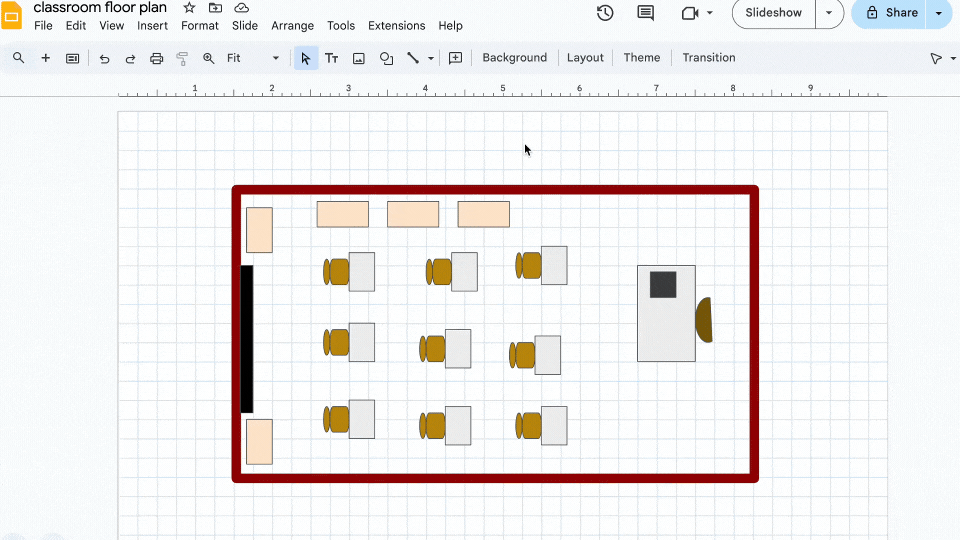
Task: Expand the line tool dropdown arrow
Action: click(x=431, y=58)
